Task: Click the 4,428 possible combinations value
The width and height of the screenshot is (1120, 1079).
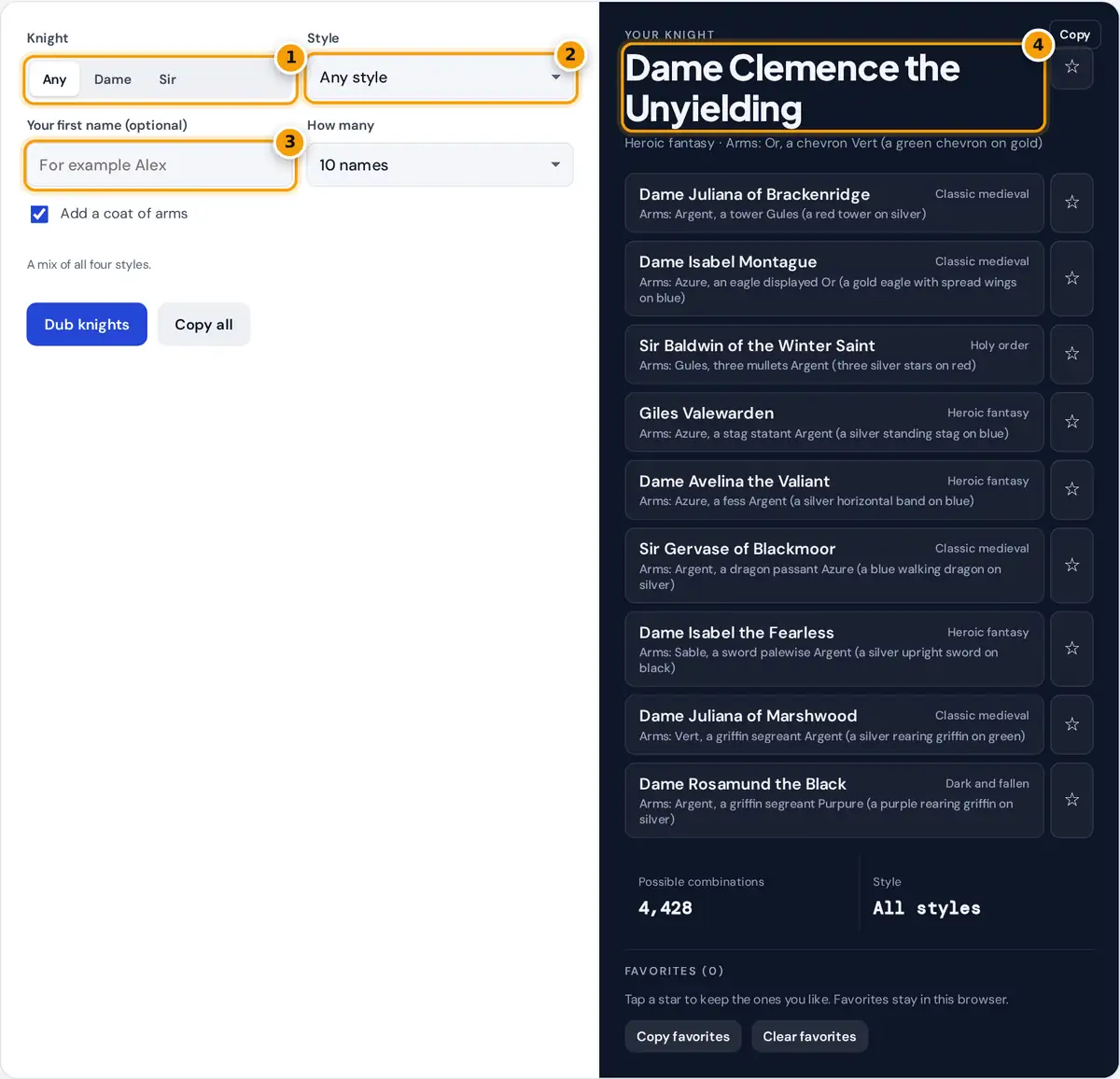Action: point(665,908)
